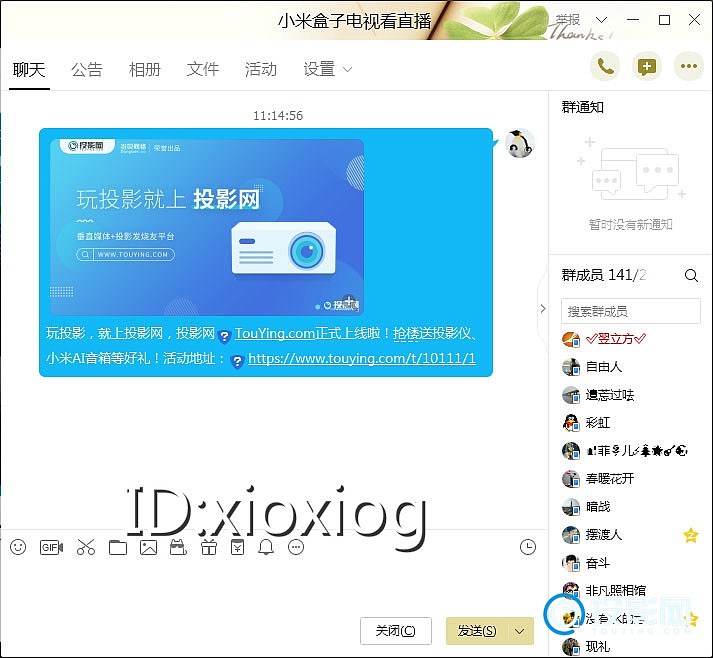Click avatar of member 彩虹

[x=571, y=423]
